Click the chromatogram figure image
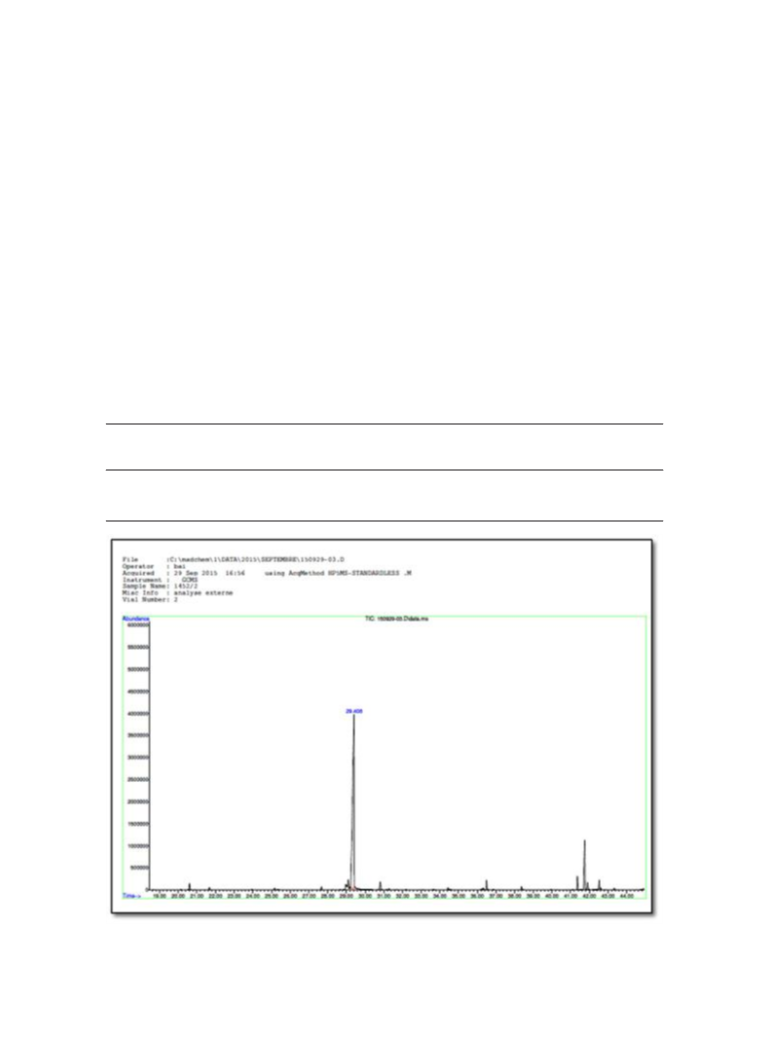 pos(382,726)
